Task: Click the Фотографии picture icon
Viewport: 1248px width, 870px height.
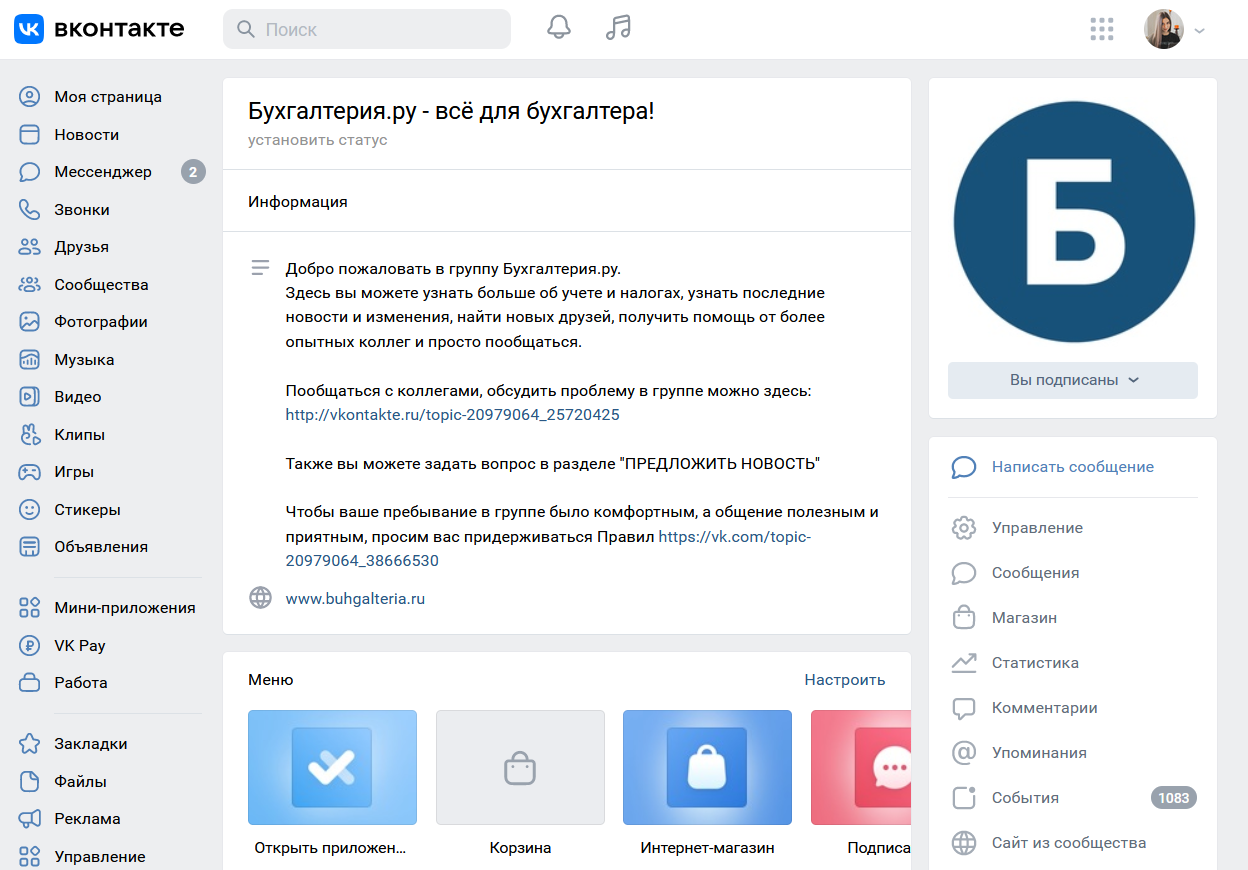Action: [30, 322]
